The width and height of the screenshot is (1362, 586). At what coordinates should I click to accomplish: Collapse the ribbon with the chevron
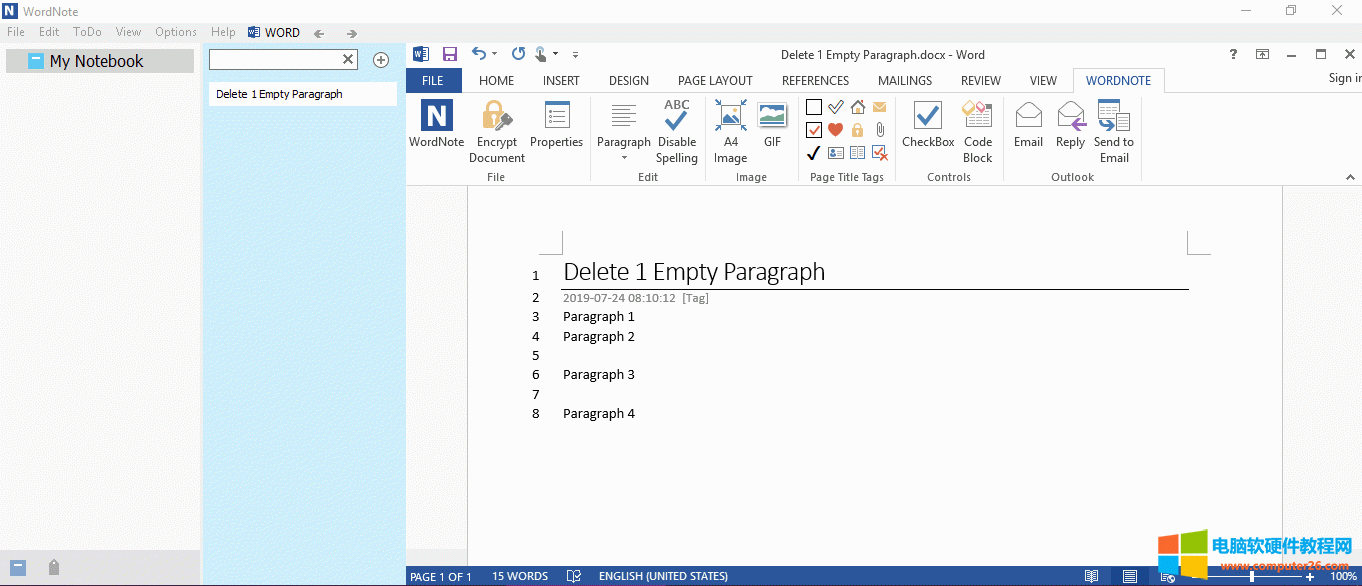click(1351, 177)
